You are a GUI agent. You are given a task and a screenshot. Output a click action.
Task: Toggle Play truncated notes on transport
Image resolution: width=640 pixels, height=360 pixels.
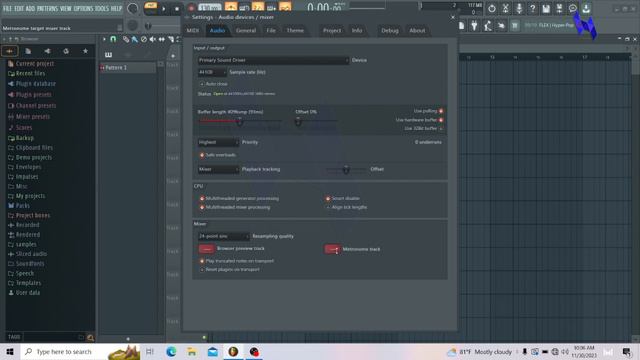tap(202, 261)
